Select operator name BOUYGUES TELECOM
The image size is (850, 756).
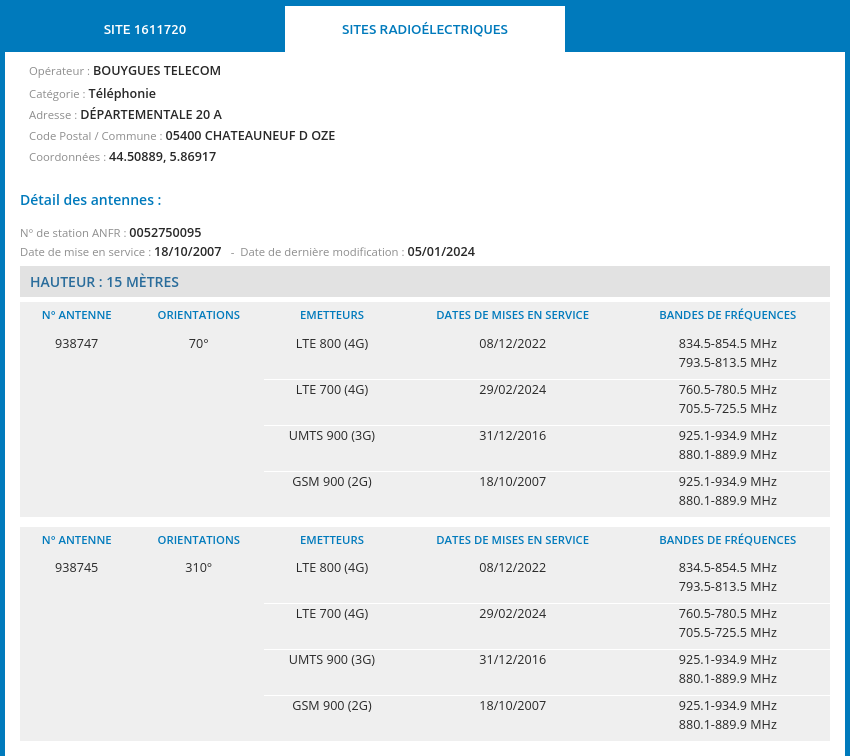157,71
